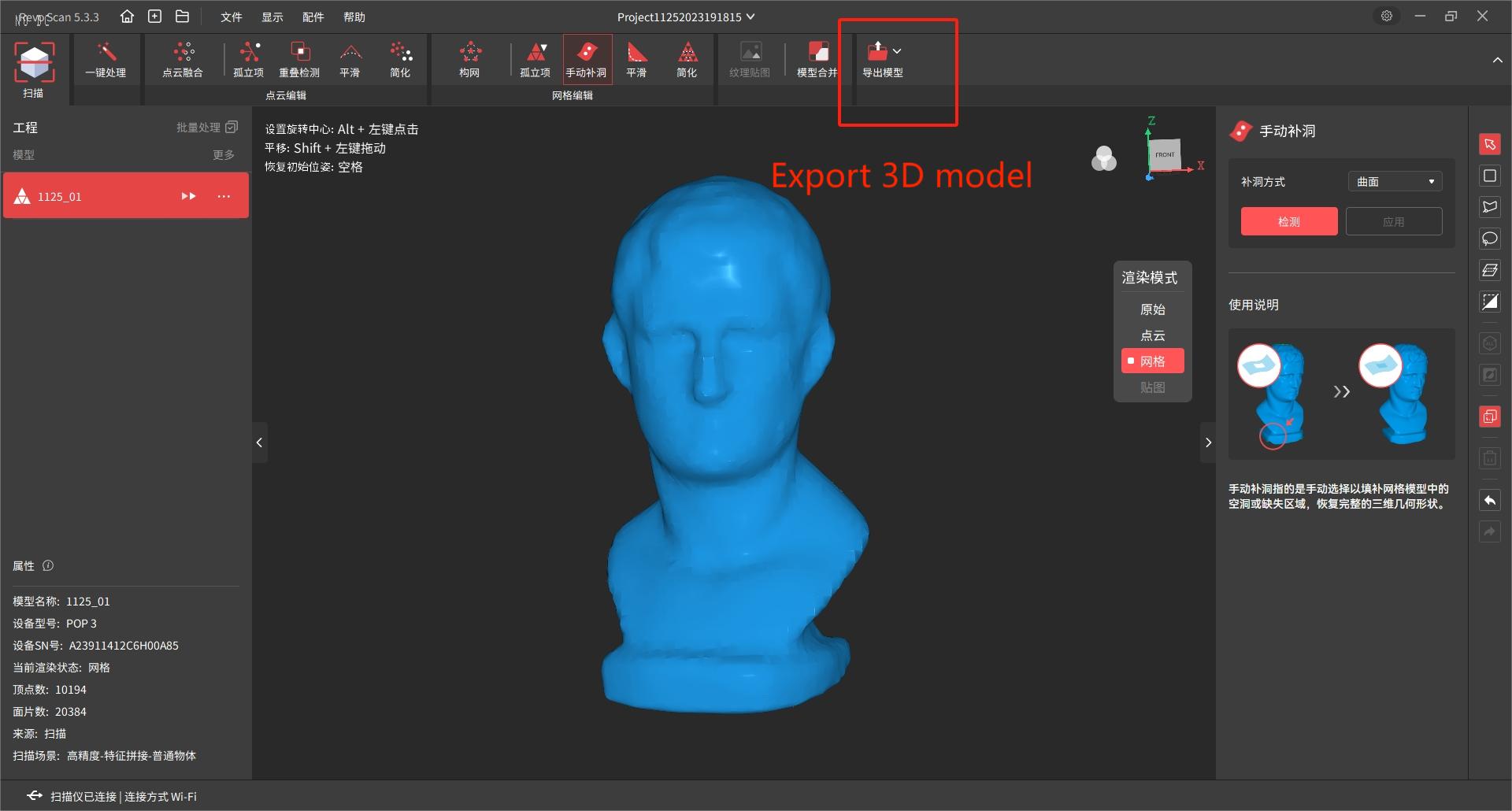Image resolution: width=1512 pixels, height=811 pixels.
Task: Create new project plus icon
Action: pos(155,17)
